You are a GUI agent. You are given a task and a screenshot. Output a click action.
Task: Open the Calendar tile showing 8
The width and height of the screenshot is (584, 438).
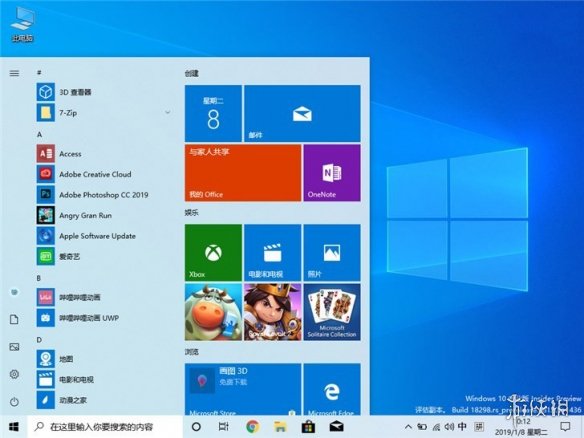(x=213, y=113)
